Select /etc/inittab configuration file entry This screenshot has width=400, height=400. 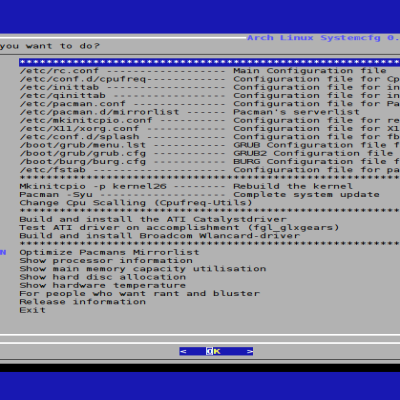(x=209, y=87)
